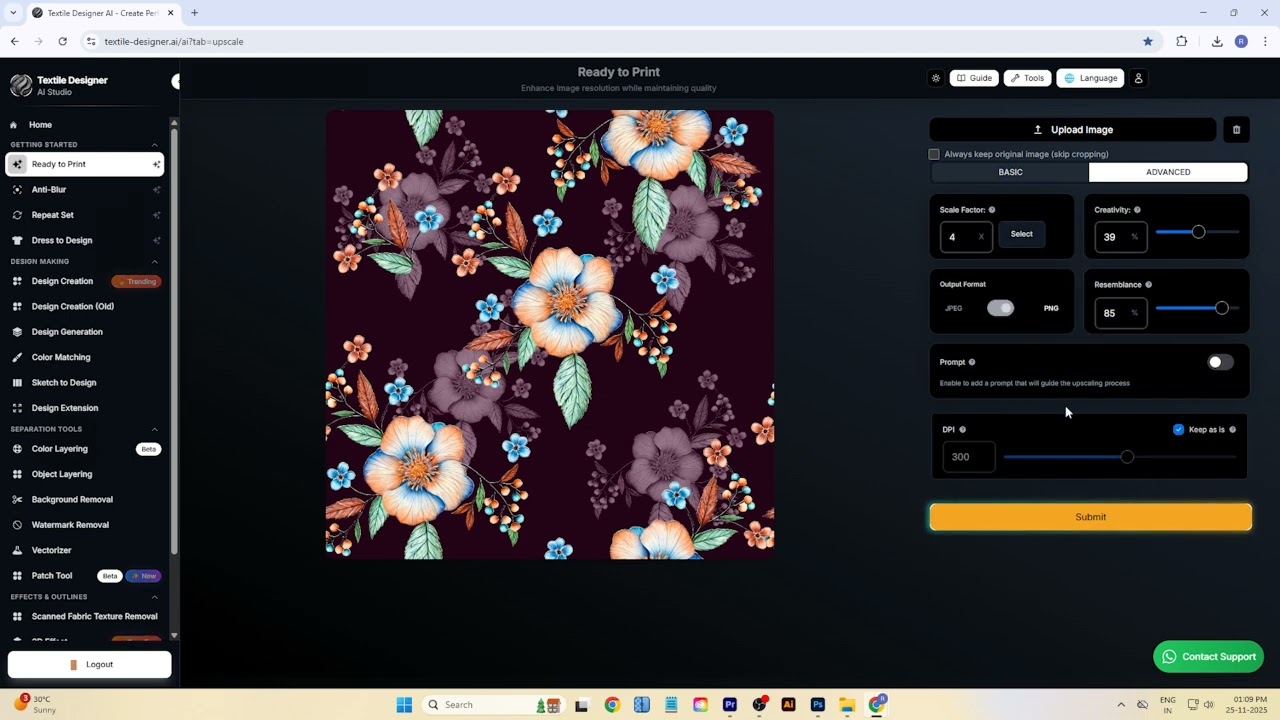Viewport: 1280px width, 720px height.
Task: Open the Guide button
Action: [974, 78]
